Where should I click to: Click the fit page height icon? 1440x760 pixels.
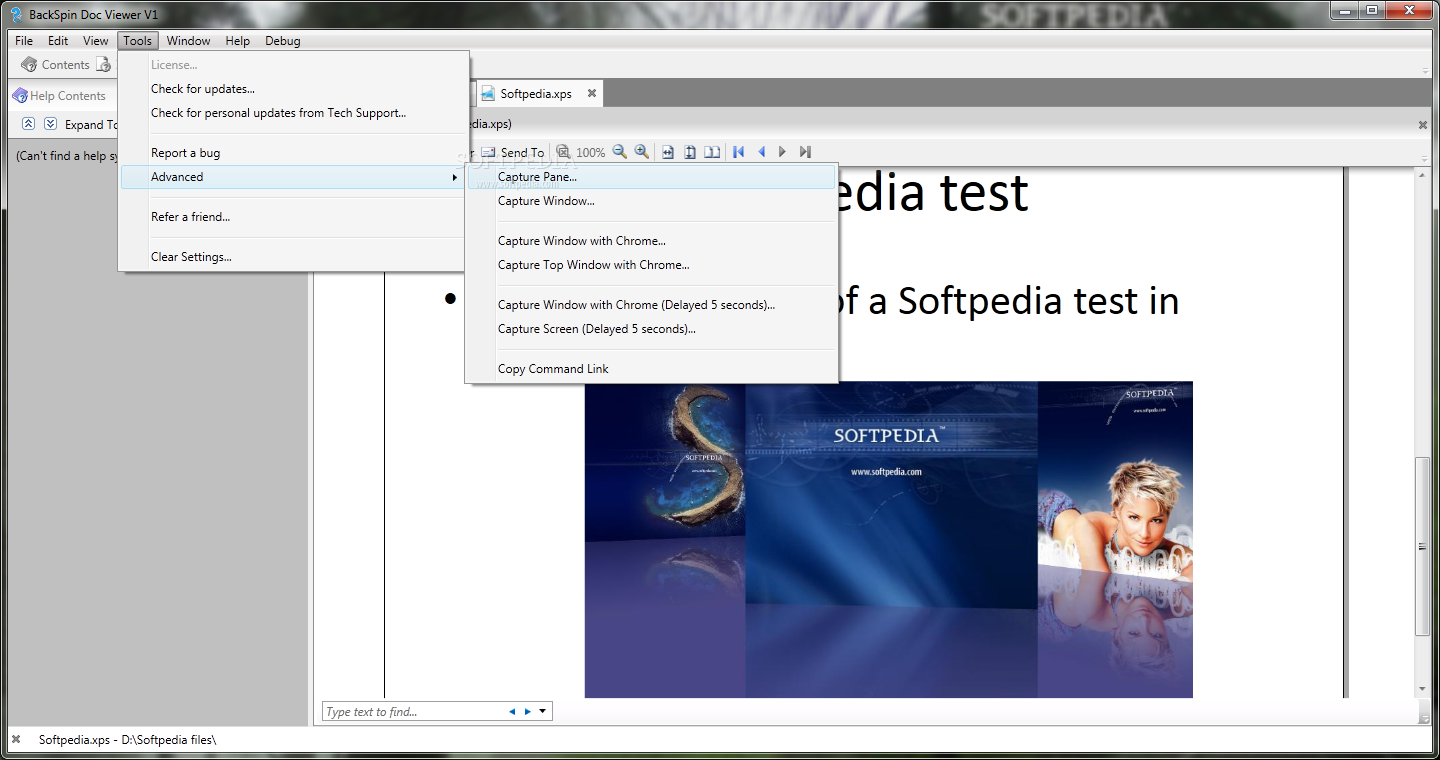pos(690,152)
